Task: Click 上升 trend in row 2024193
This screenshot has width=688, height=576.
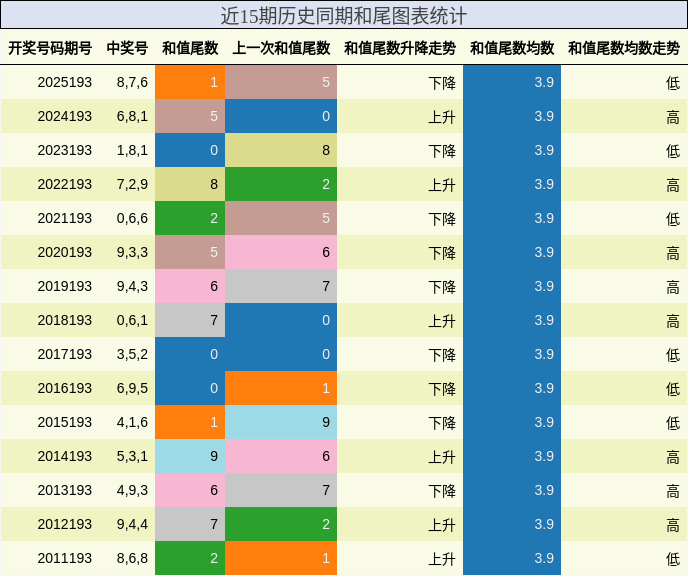Action: [x=442, y=117]
